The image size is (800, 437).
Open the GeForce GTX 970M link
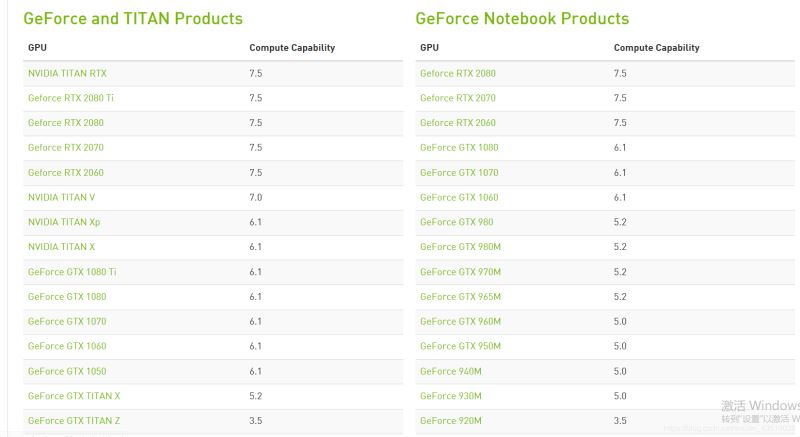tap(460, 272)
